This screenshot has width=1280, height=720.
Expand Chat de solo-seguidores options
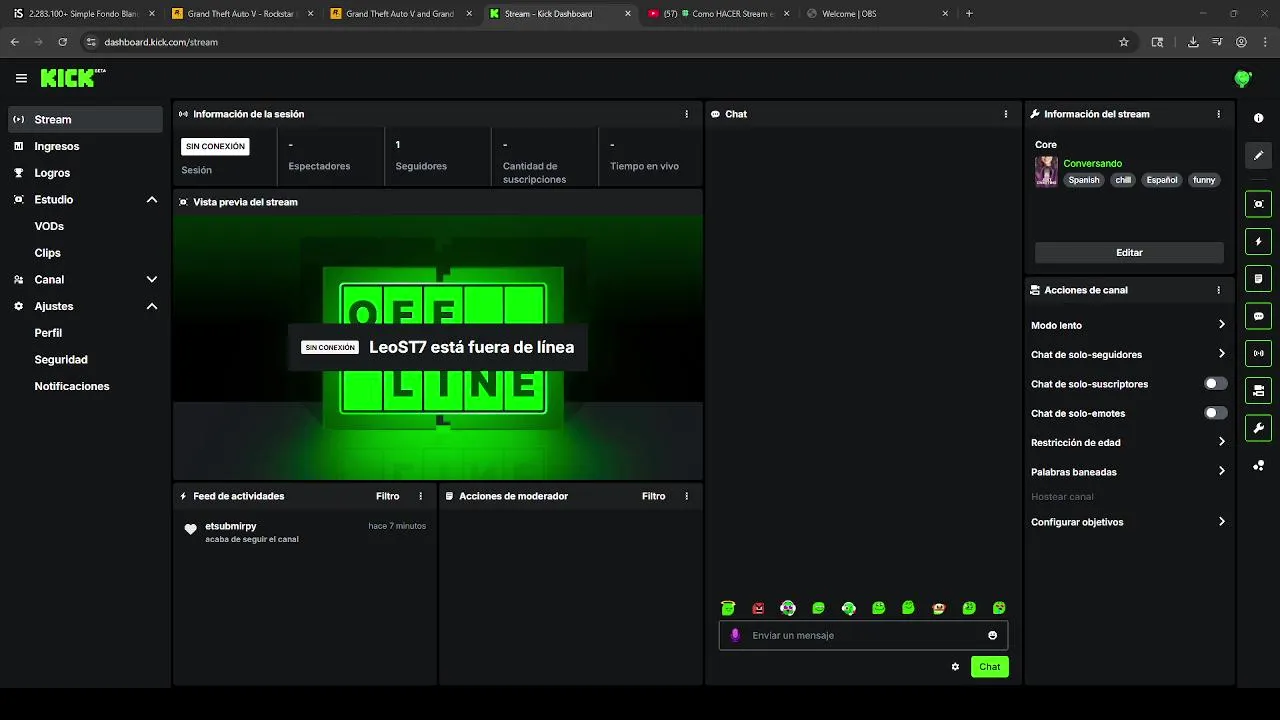tap(1127, 354)
